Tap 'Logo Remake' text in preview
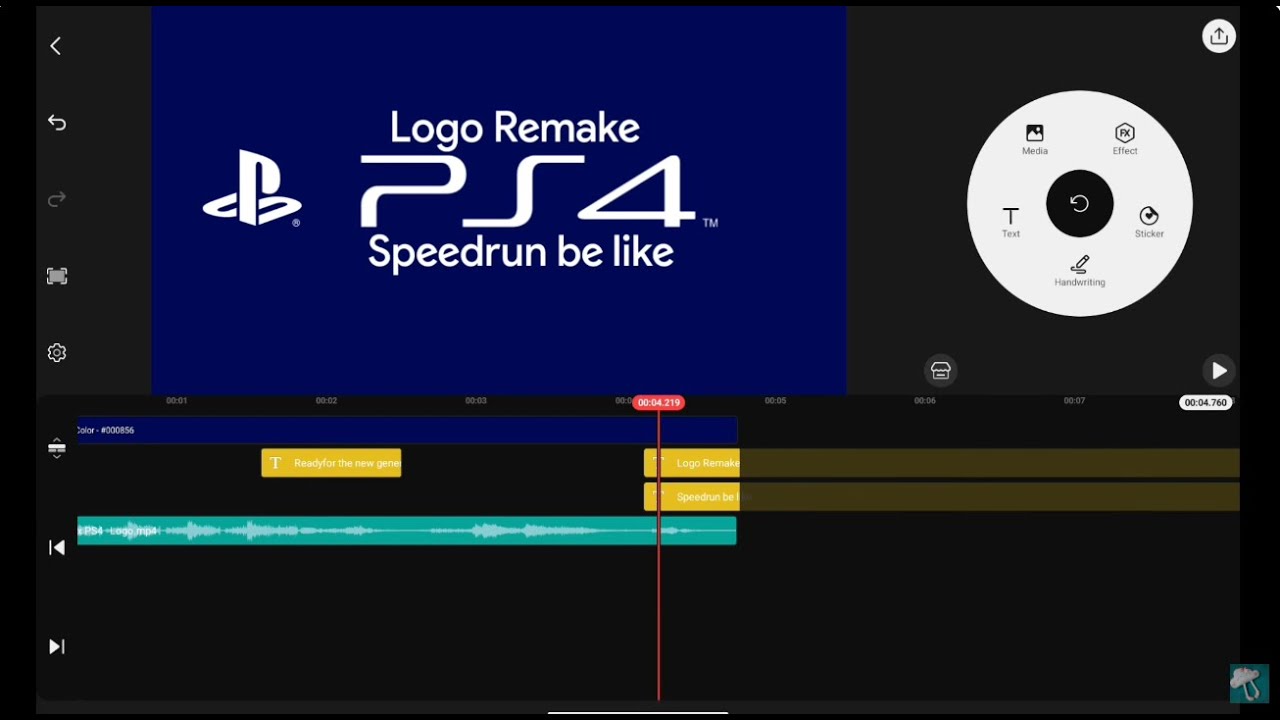Image resolution: width=1280 pixels, height=720 pixels. click(515, 128)
